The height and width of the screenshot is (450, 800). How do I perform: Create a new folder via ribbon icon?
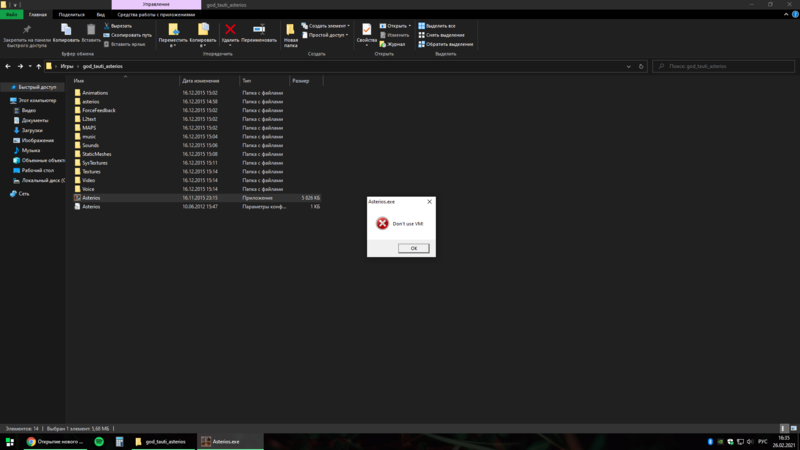click(290, 31)
